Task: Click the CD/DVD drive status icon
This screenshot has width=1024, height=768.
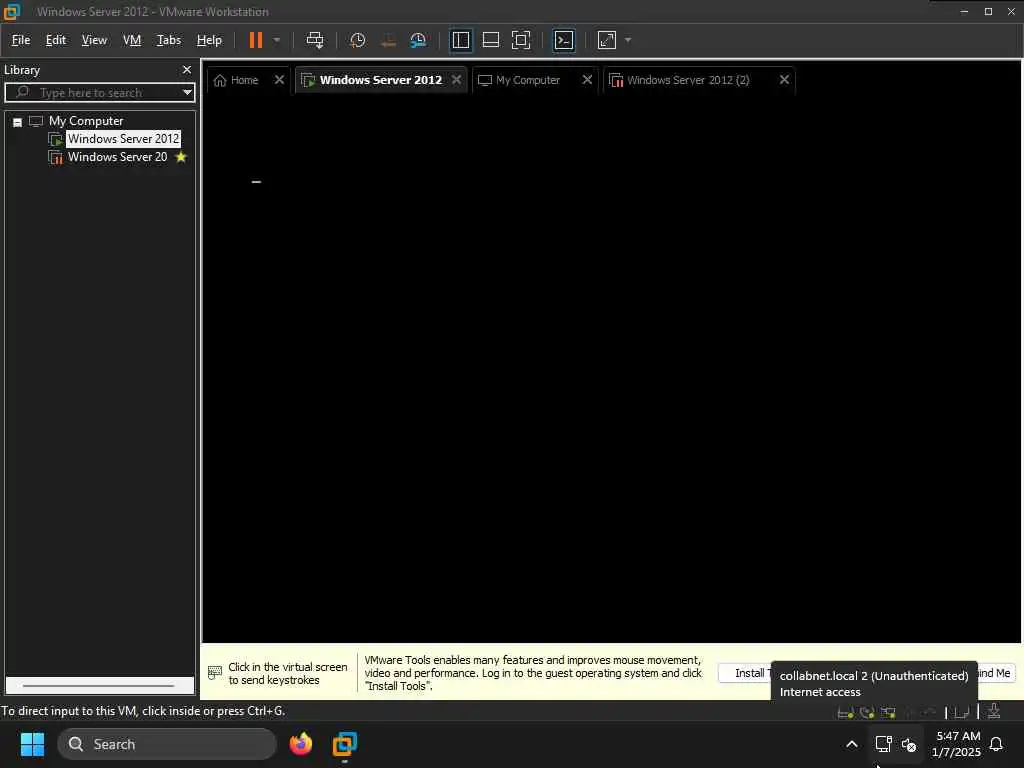Action: click(x=867, y=712)
